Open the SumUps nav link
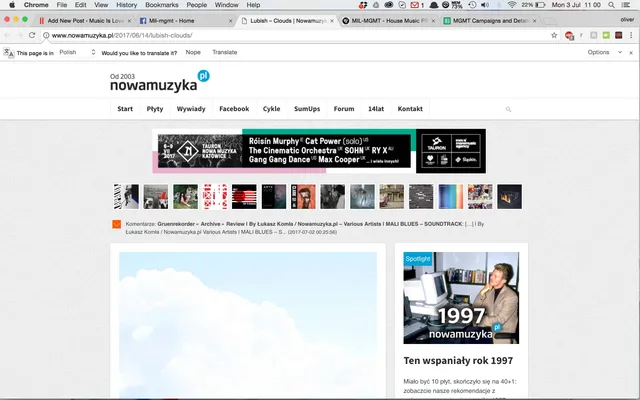Screen dimensions: 640x400 tap(307, 109)
